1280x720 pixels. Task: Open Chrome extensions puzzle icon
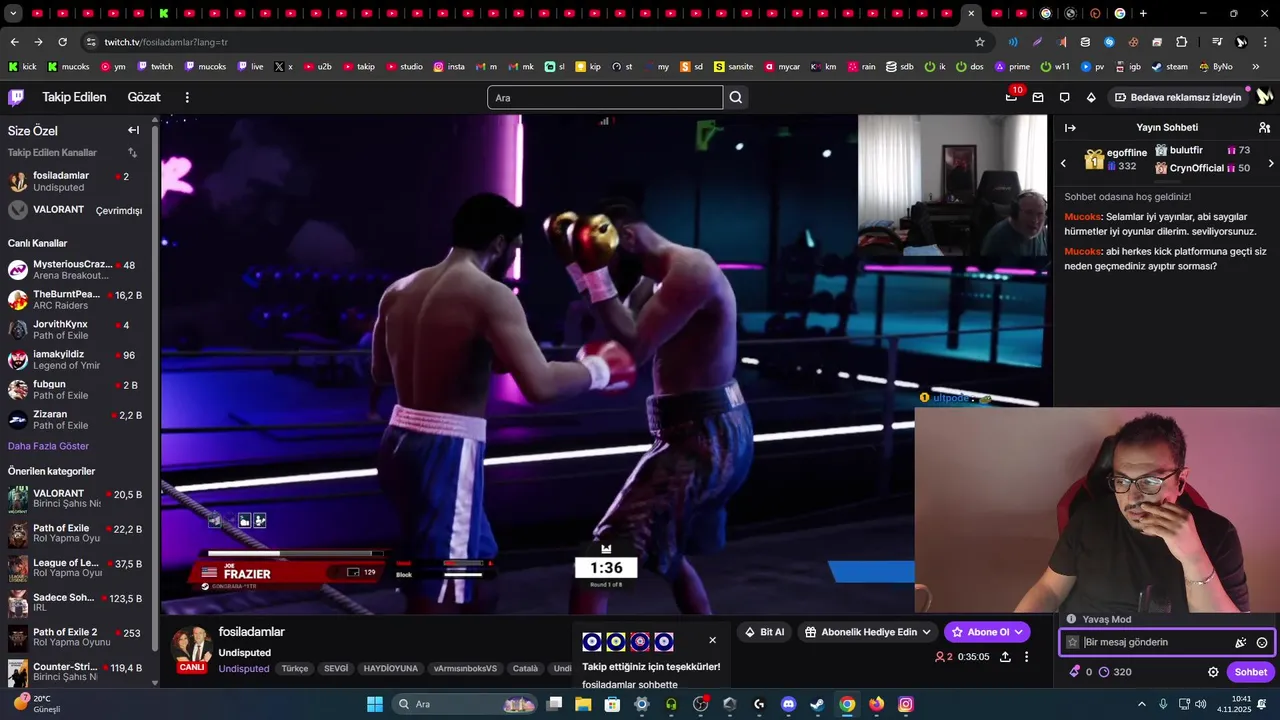pos(1181,42)
